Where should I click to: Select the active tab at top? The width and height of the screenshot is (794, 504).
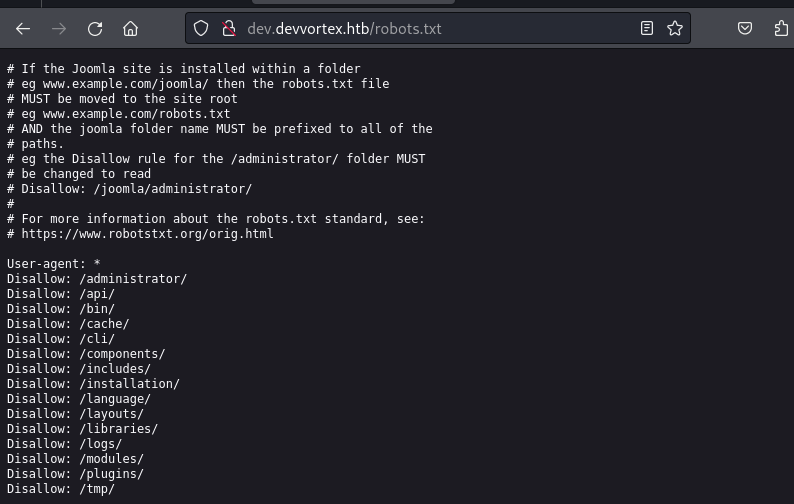point(353,2)
